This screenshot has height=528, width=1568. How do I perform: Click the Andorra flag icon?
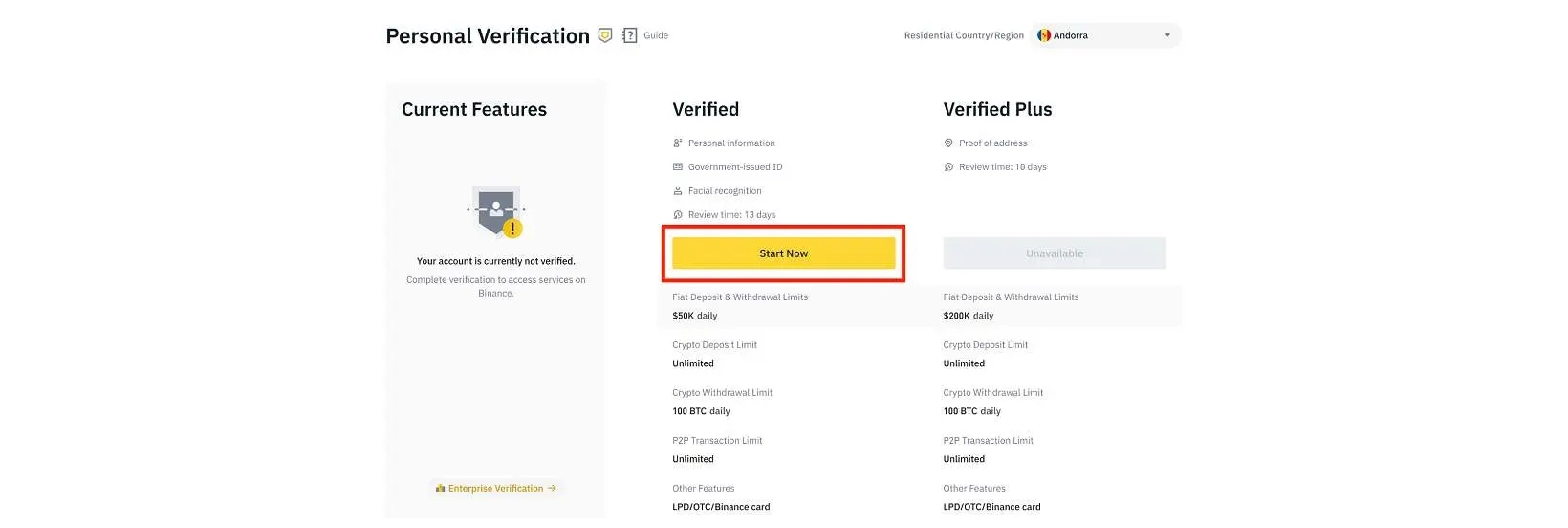coord(1044,35)
